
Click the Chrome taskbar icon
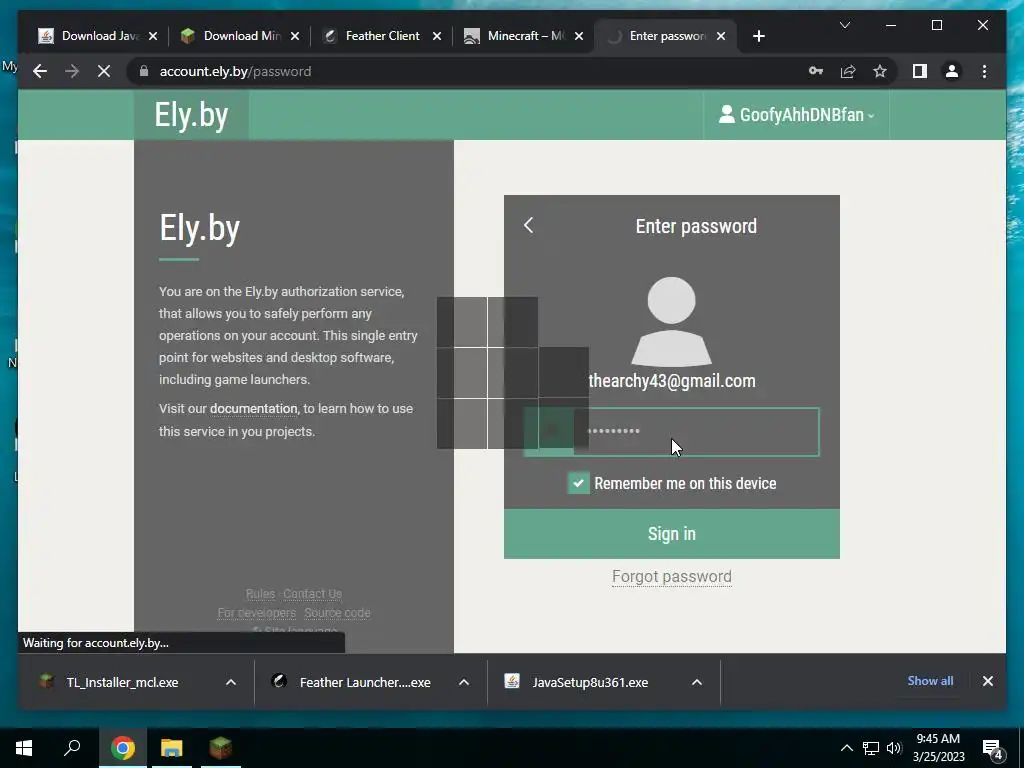122,748
